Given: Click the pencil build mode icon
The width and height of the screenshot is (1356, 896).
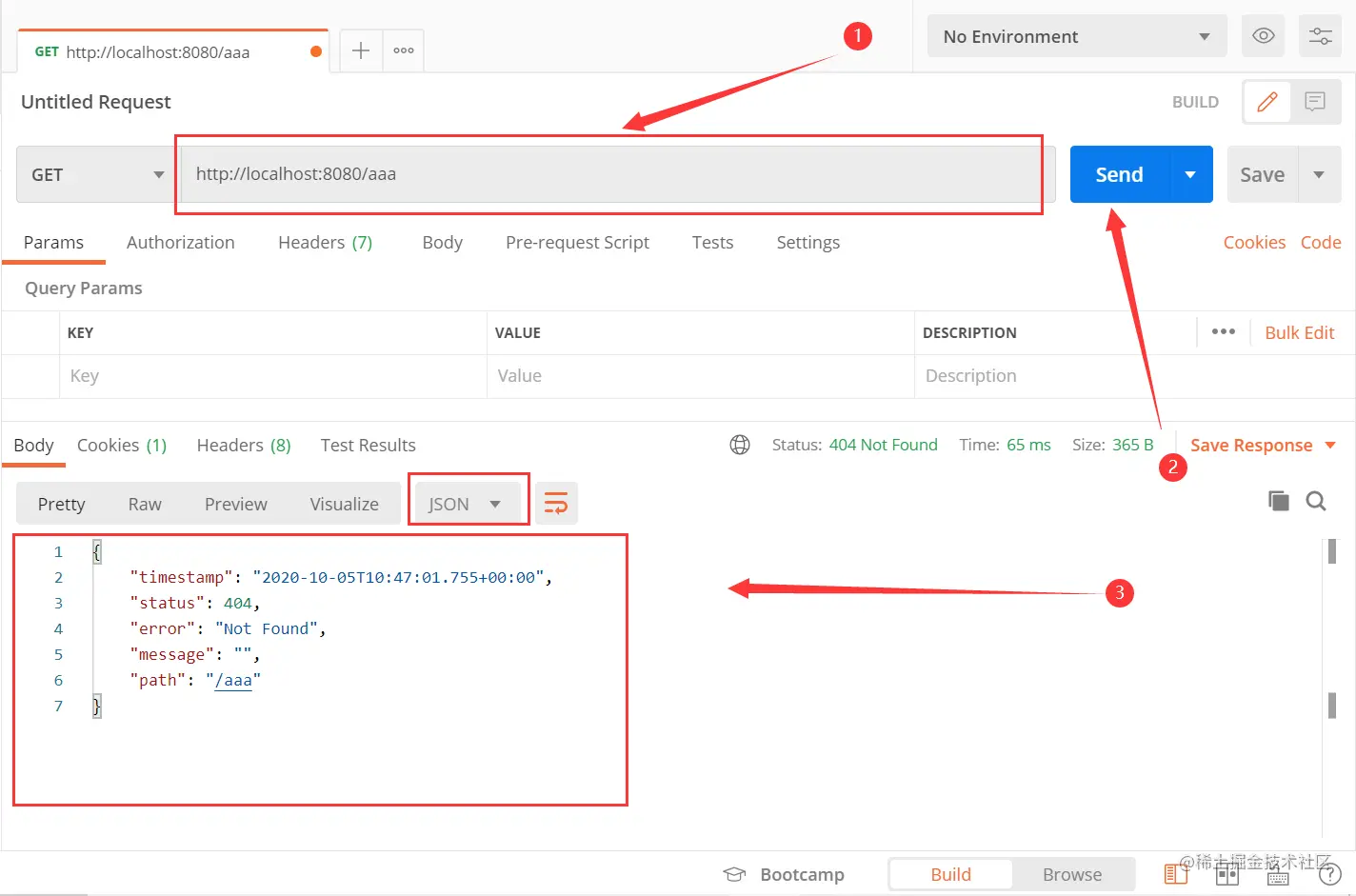Looking at the screenshot, I should [x=1267, y=101].
